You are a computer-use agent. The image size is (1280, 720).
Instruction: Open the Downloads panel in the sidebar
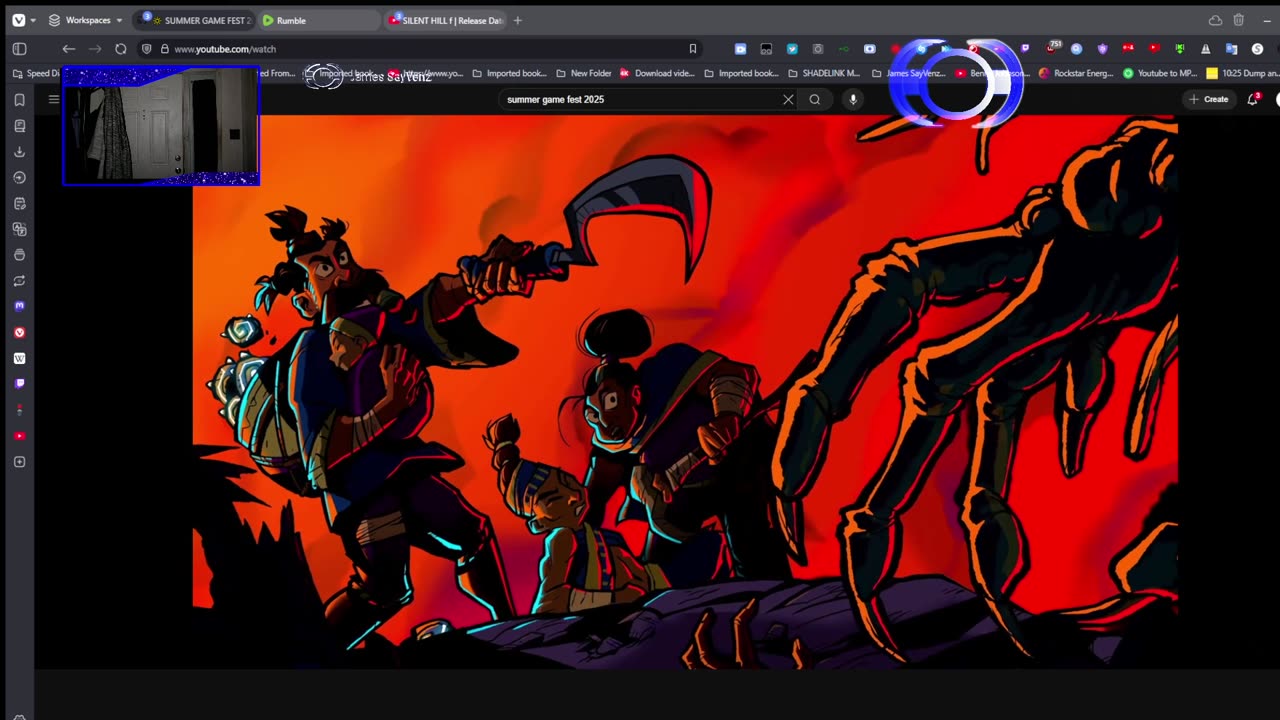point(19,152)
